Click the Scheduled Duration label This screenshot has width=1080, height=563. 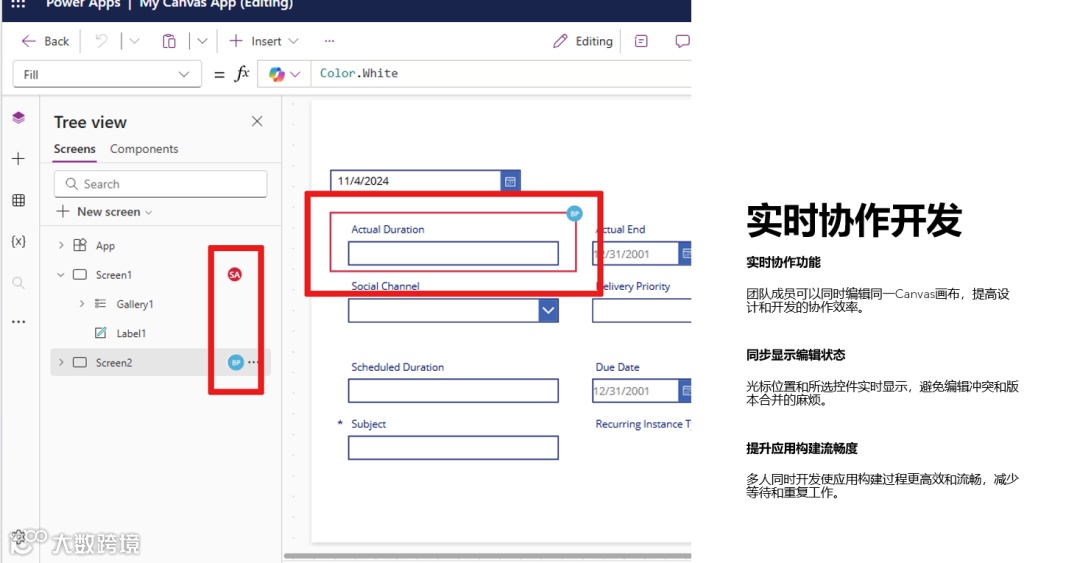(x=397, y=367)
